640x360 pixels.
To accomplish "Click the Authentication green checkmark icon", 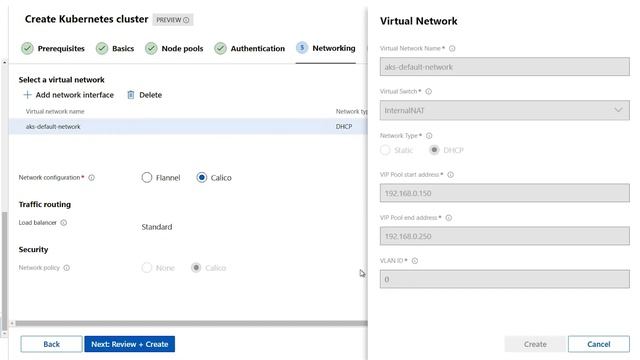I will click(220, 48).
